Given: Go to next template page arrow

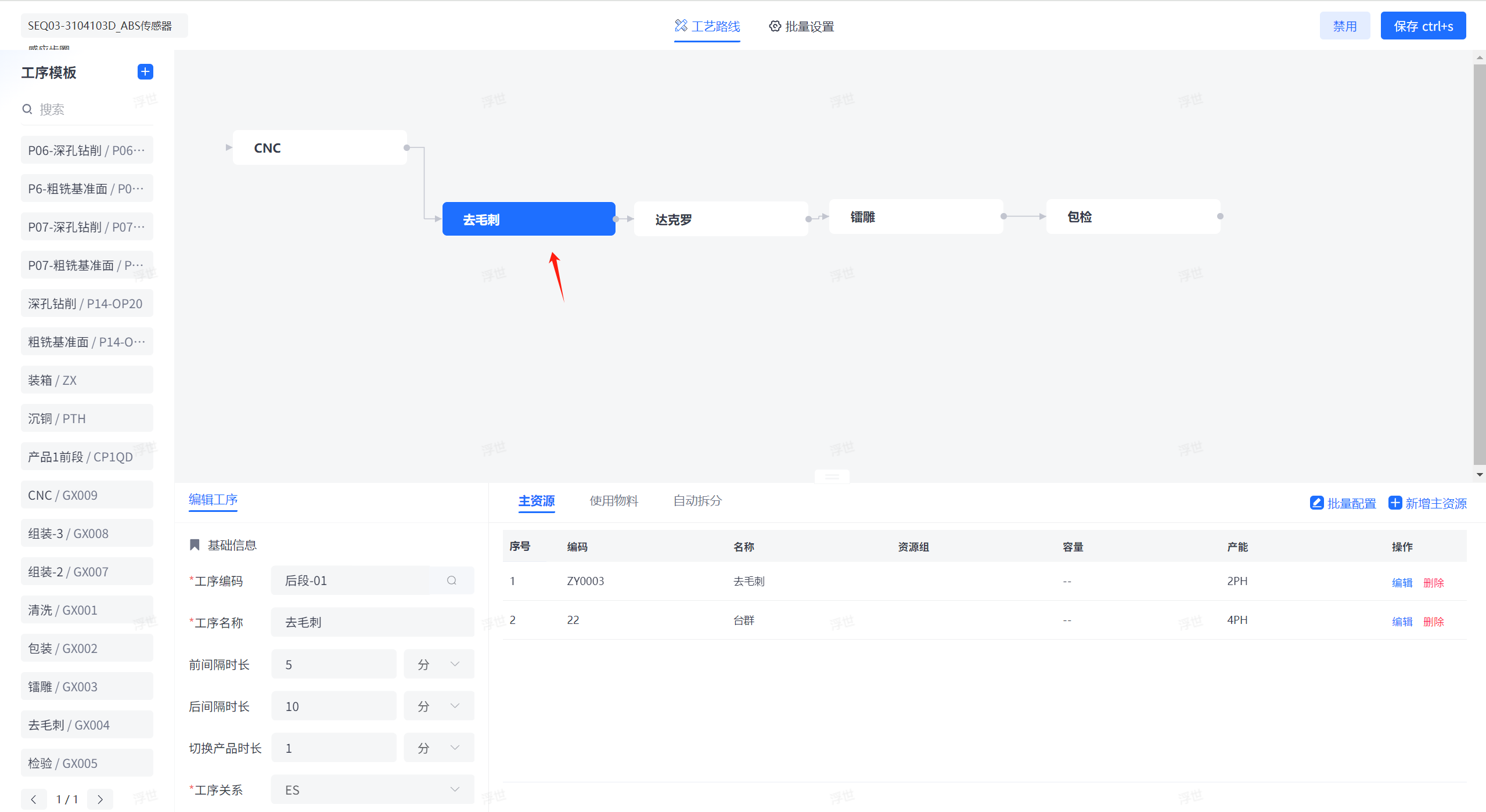Looking at the screenshot, I should tap(100, 799).
